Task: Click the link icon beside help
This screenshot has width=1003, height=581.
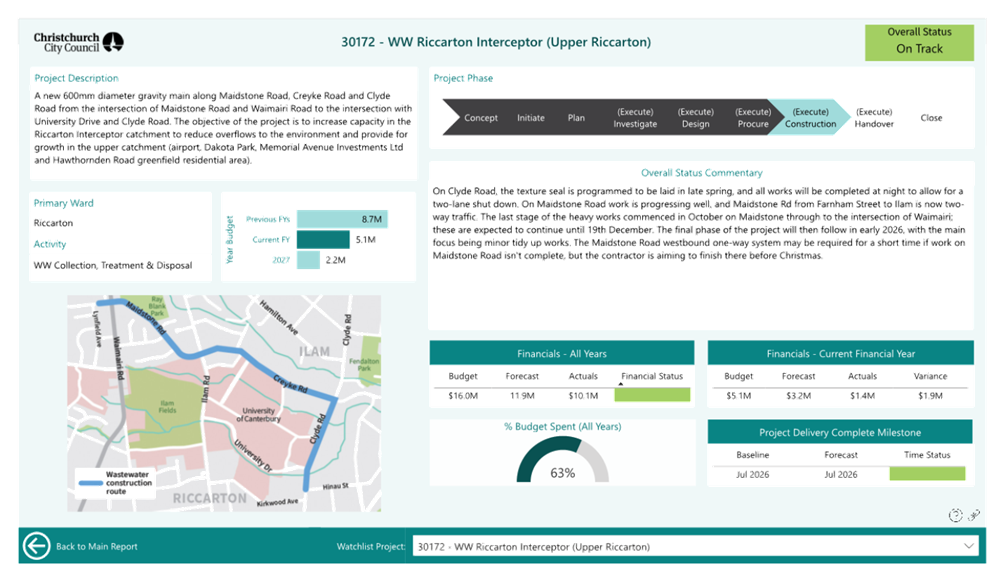Action: (973, 515)
